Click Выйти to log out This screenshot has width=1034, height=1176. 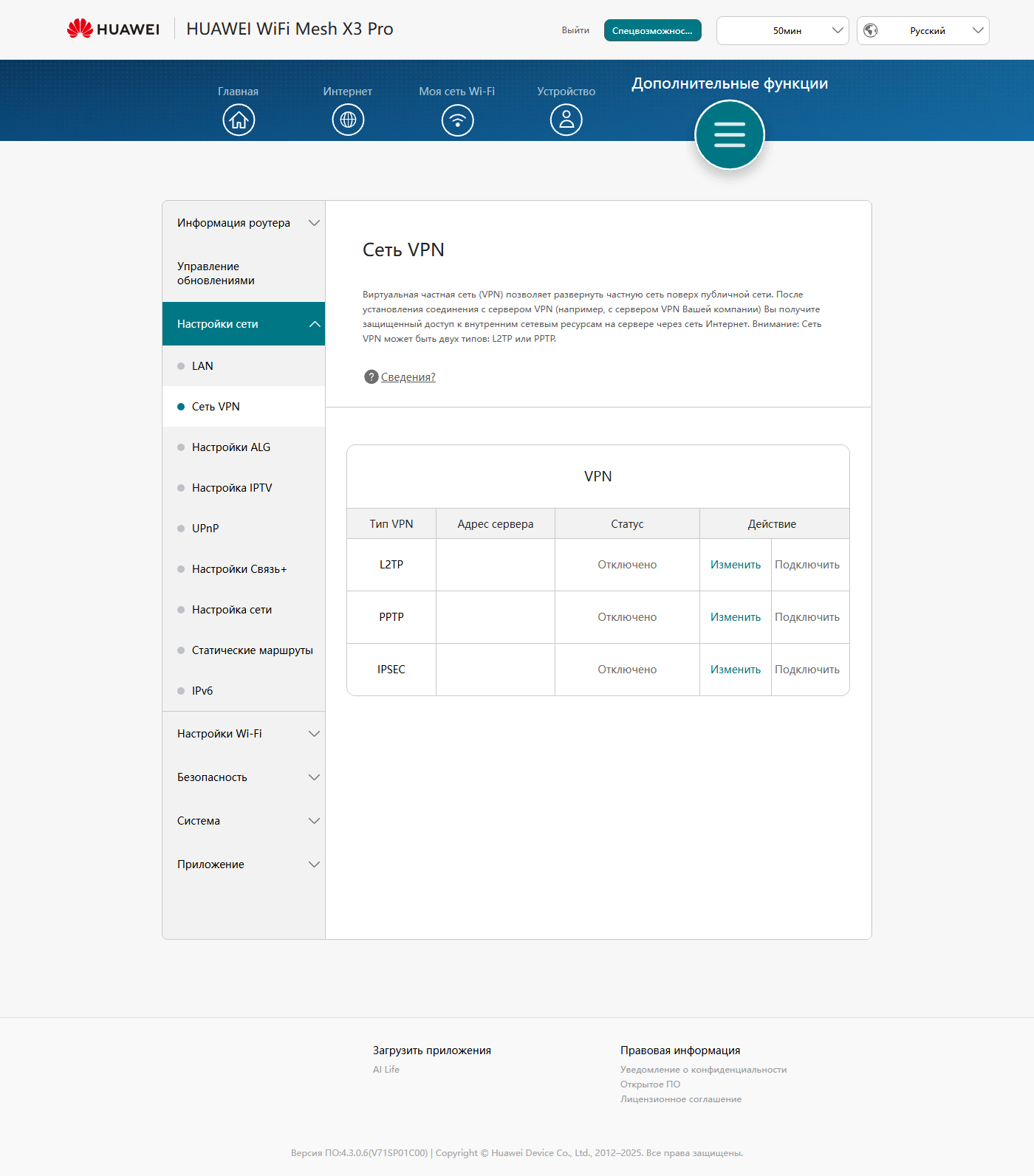click(x=575, y=30)
